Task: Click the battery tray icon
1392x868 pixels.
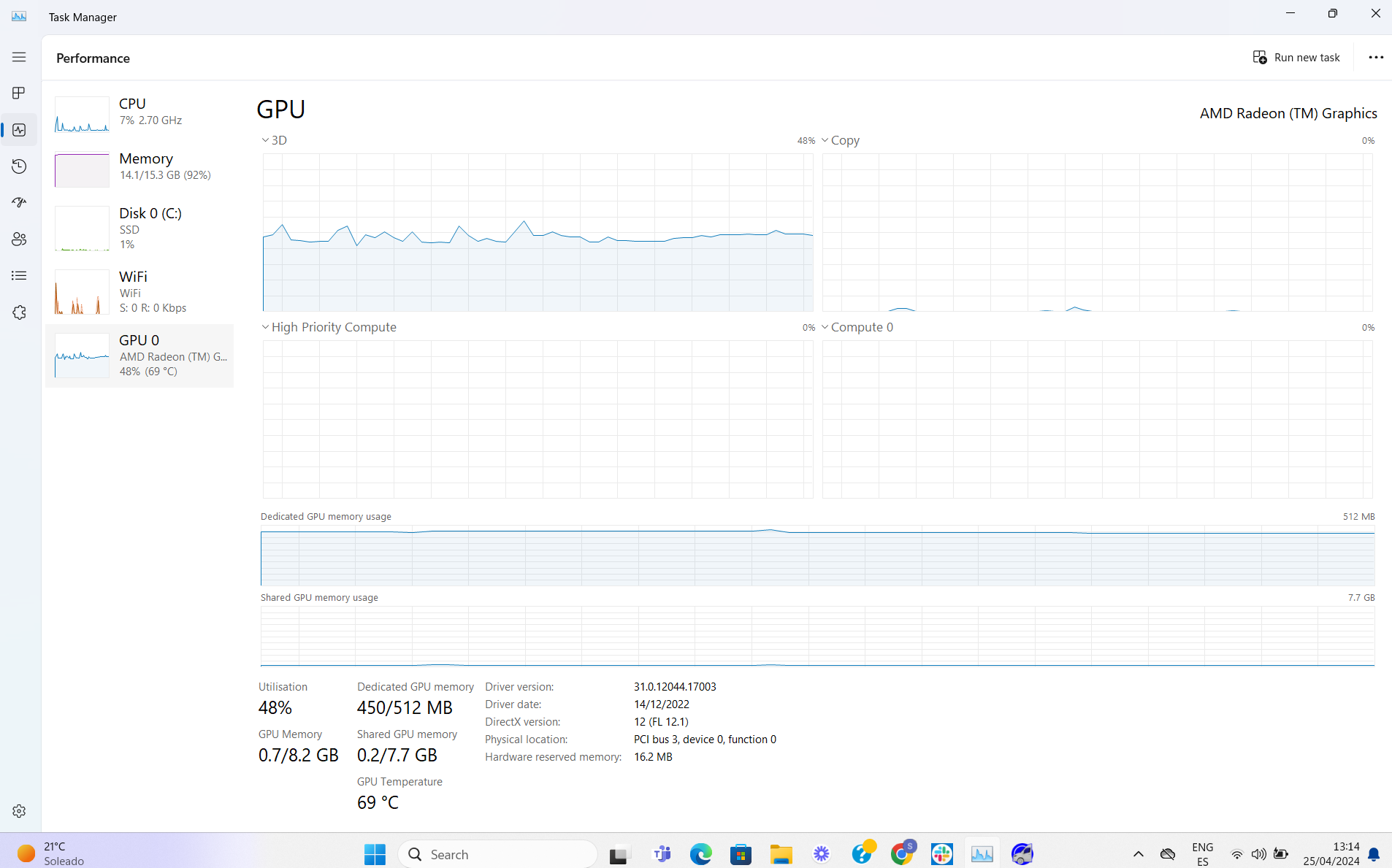Action: pyautogui.click(x=1281, y=854)
